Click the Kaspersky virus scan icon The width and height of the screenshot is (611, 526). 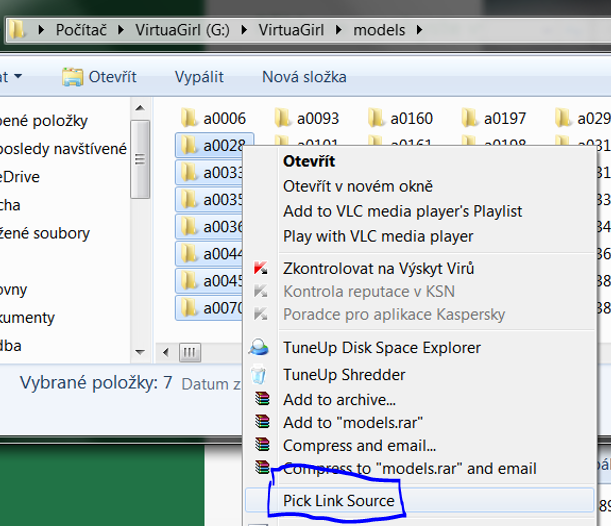point(261,268)
